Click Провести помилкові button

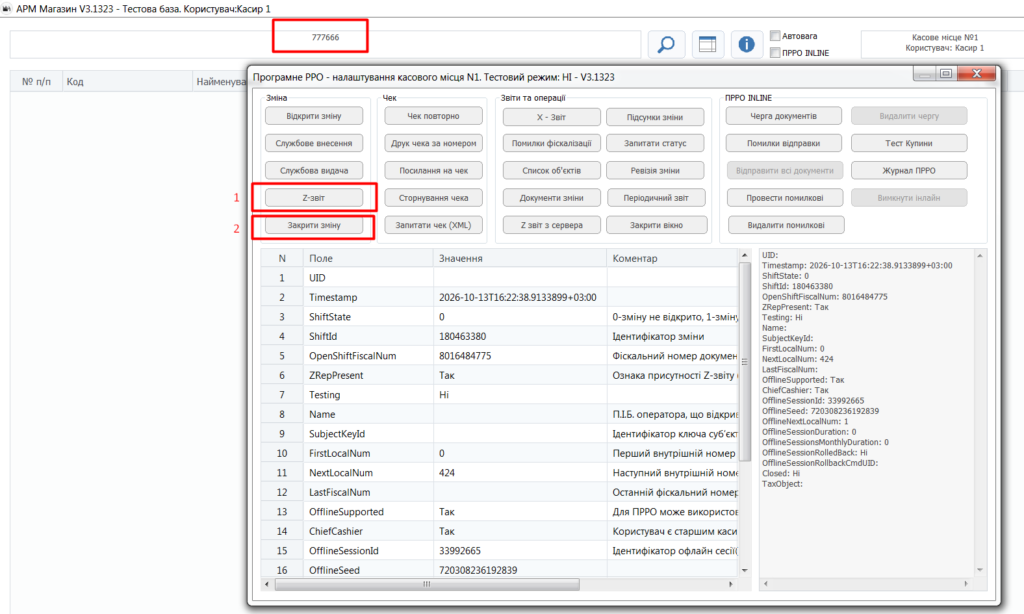[785, 198]
